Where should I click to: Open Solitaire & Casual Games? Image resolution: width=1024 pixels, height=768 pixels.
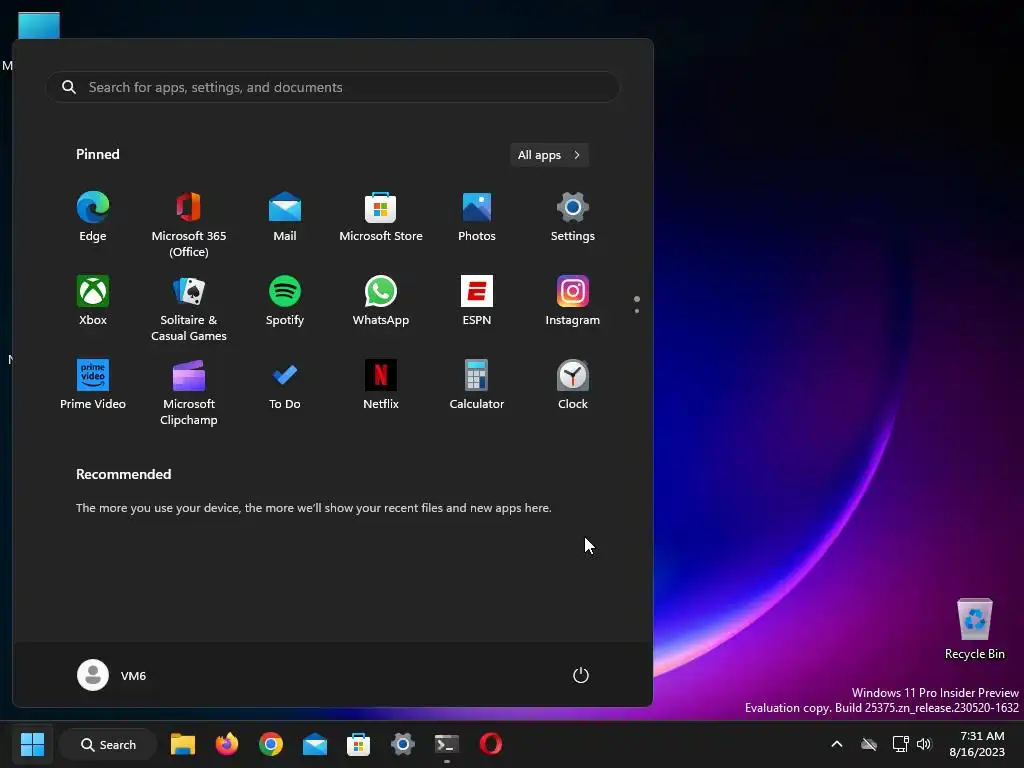[189, 309]
